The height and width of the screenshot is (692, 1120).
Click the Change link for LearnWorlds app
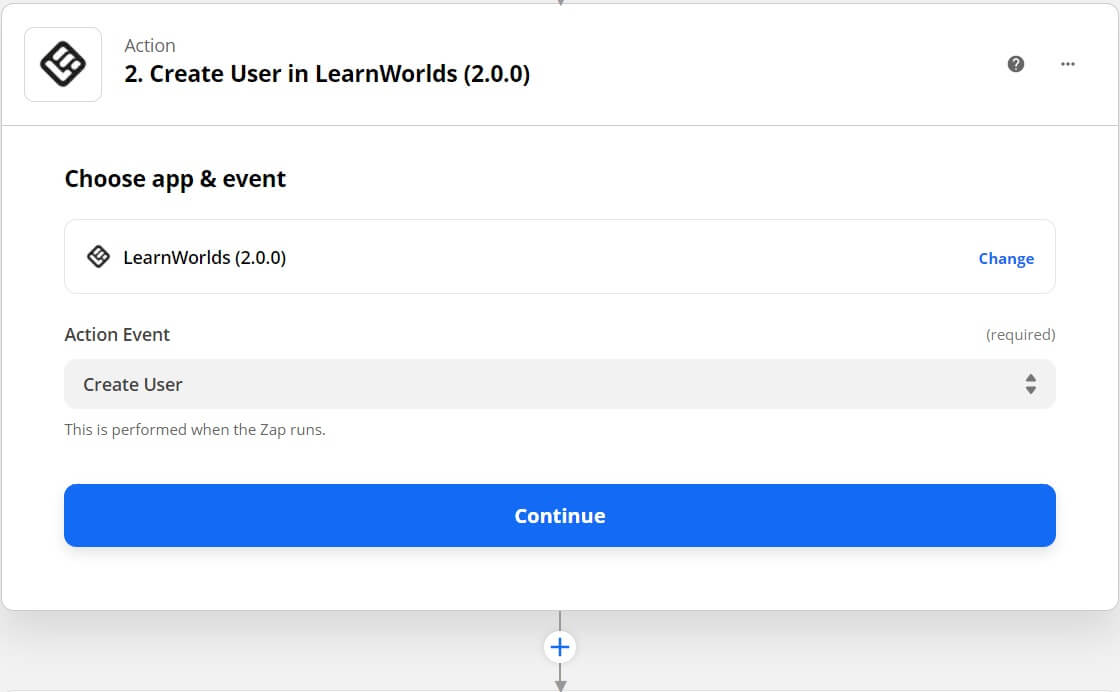pyautogui.click(x=1006, y=259)
